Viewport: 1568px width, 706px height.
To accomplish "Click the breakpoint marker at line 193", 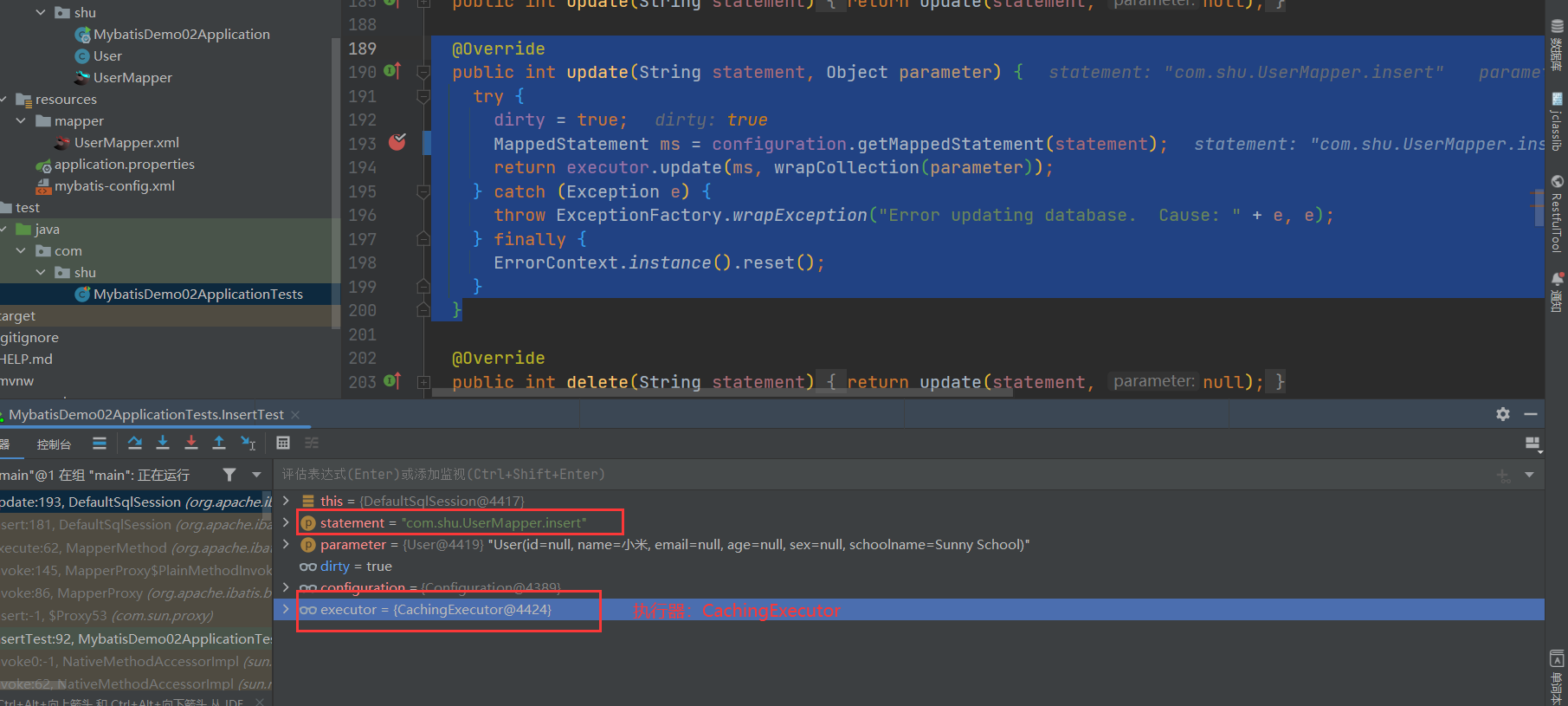I will (x=397, y=142).
